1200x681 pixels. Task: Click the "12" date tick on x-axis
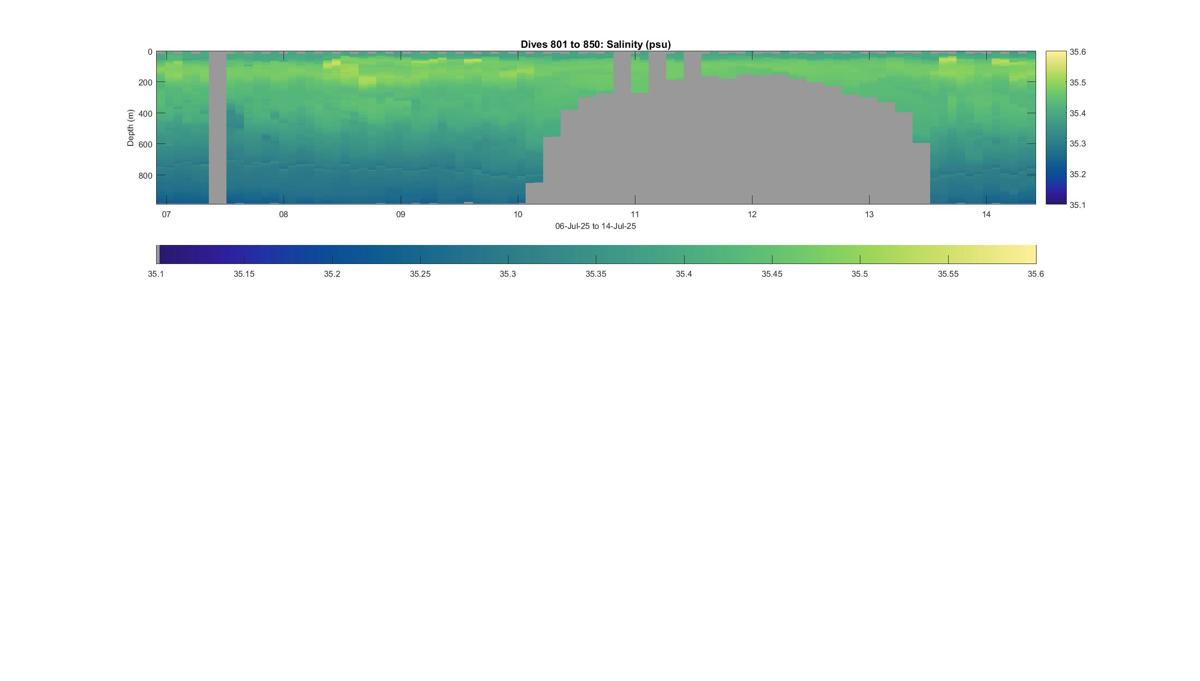[752, 214]
